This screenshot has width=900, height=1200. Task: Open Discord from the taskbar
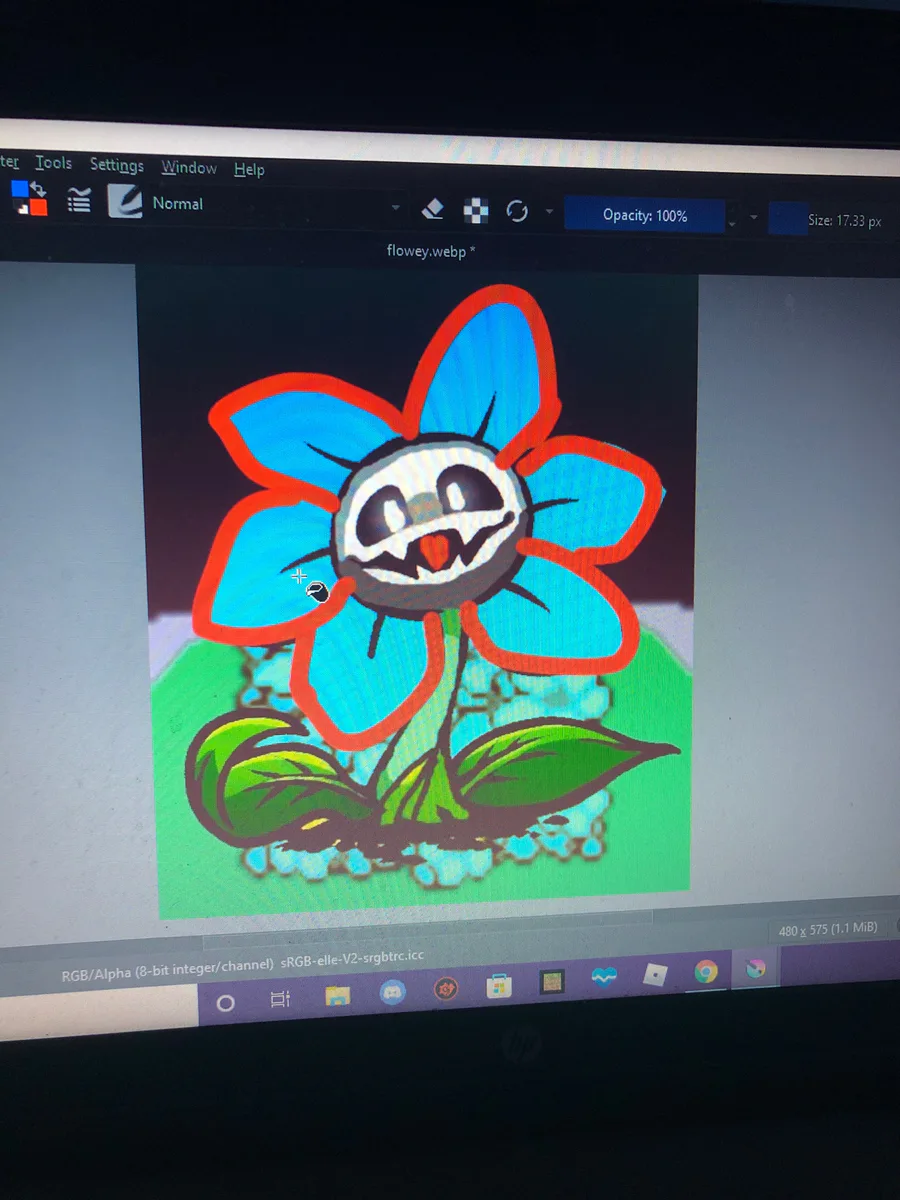pos(392,991)
